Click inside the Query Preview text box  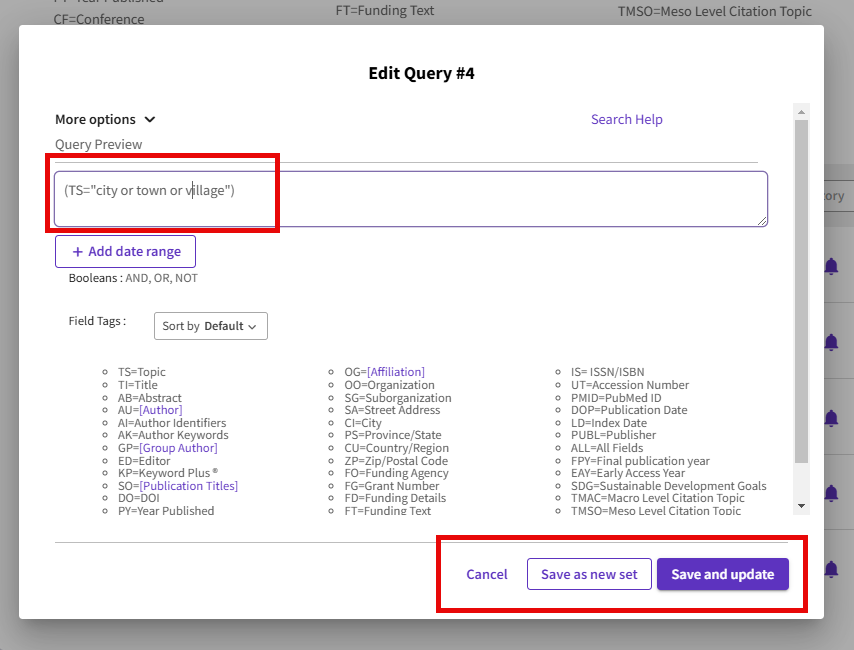click(410, 198)
